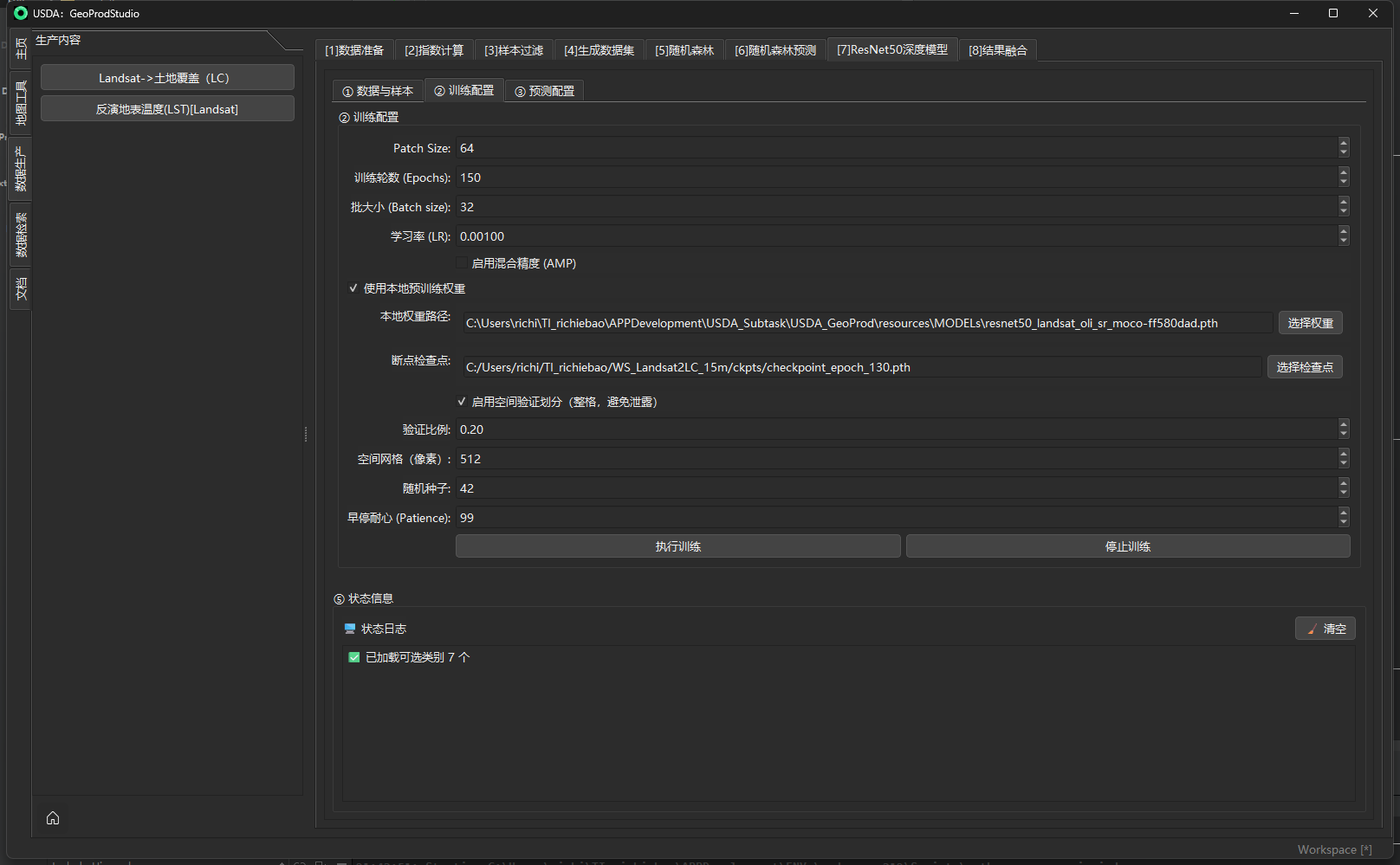This screenshot has height=865, width=1400.
Task: Toggle the 启用空间验证划分 checkbox
Action: [x=463, y=402]
